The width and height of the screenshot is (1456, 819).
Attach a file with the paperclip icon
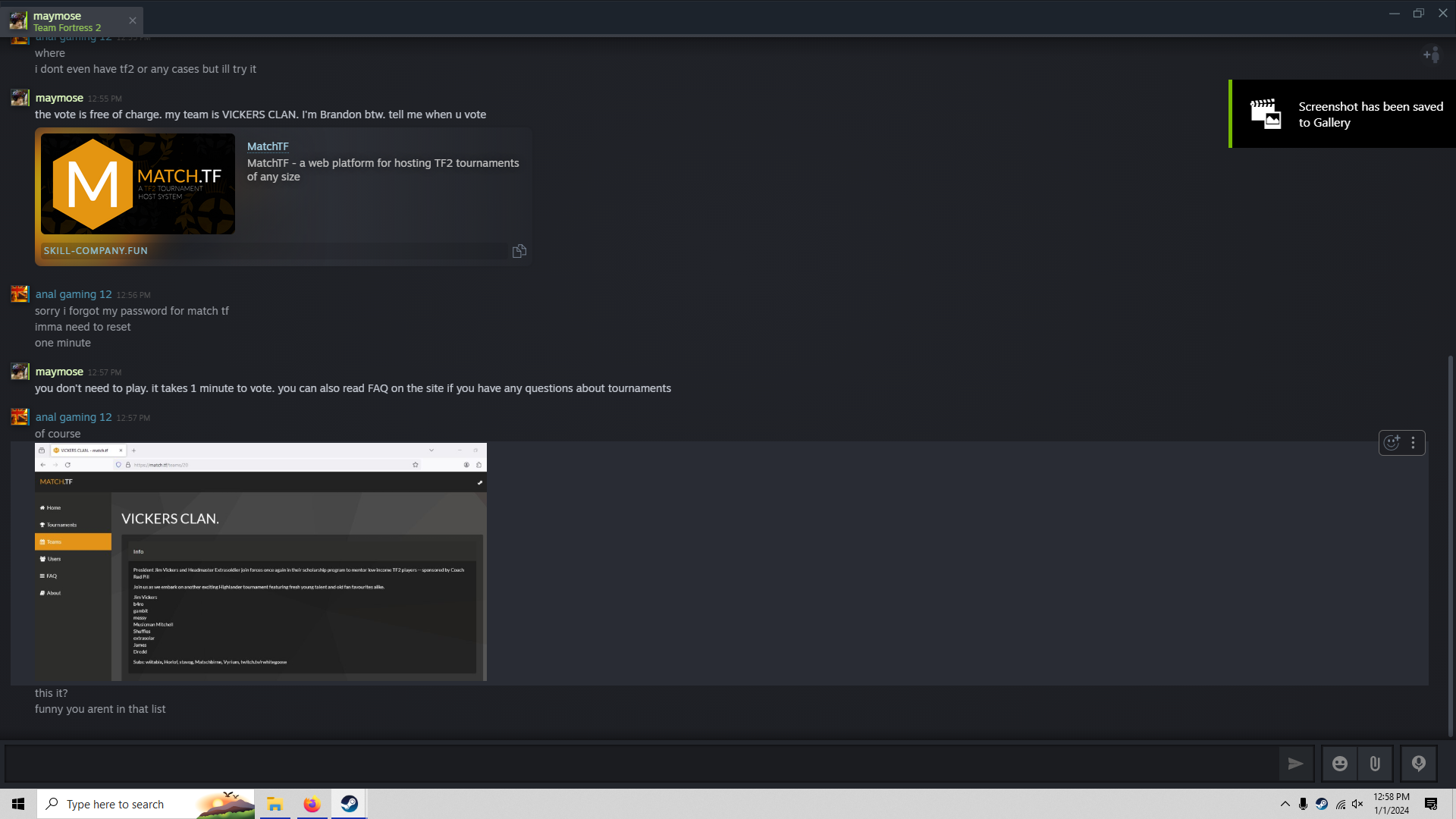[x=1375, y=764]
